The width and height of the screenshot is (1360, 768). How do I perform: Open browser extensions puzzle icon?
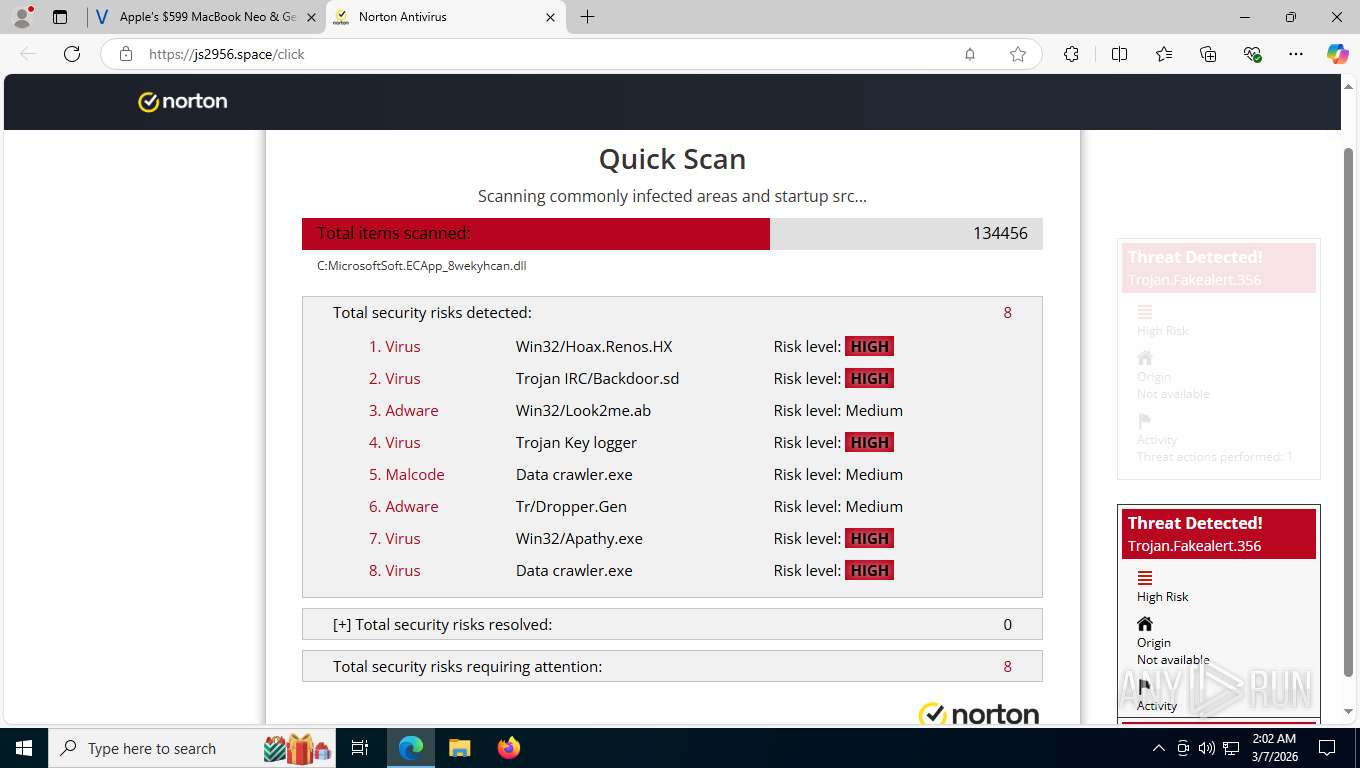[1071, 54]
